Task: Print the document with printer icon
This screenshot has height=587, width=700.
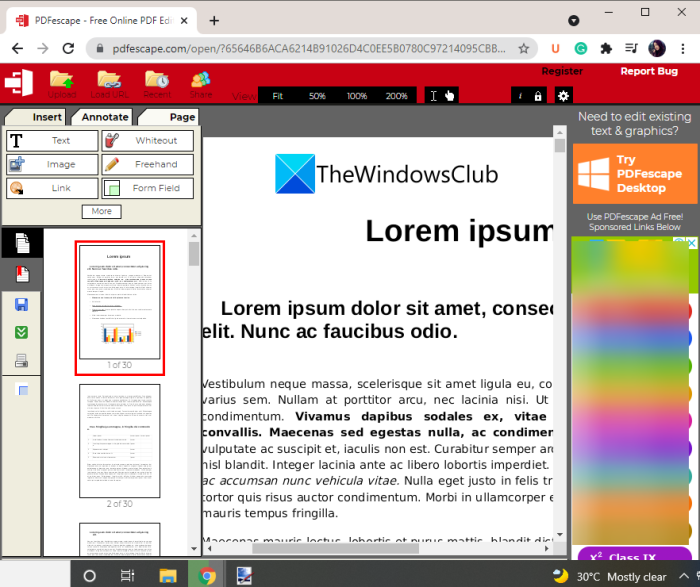Action: tap(21, 360)
